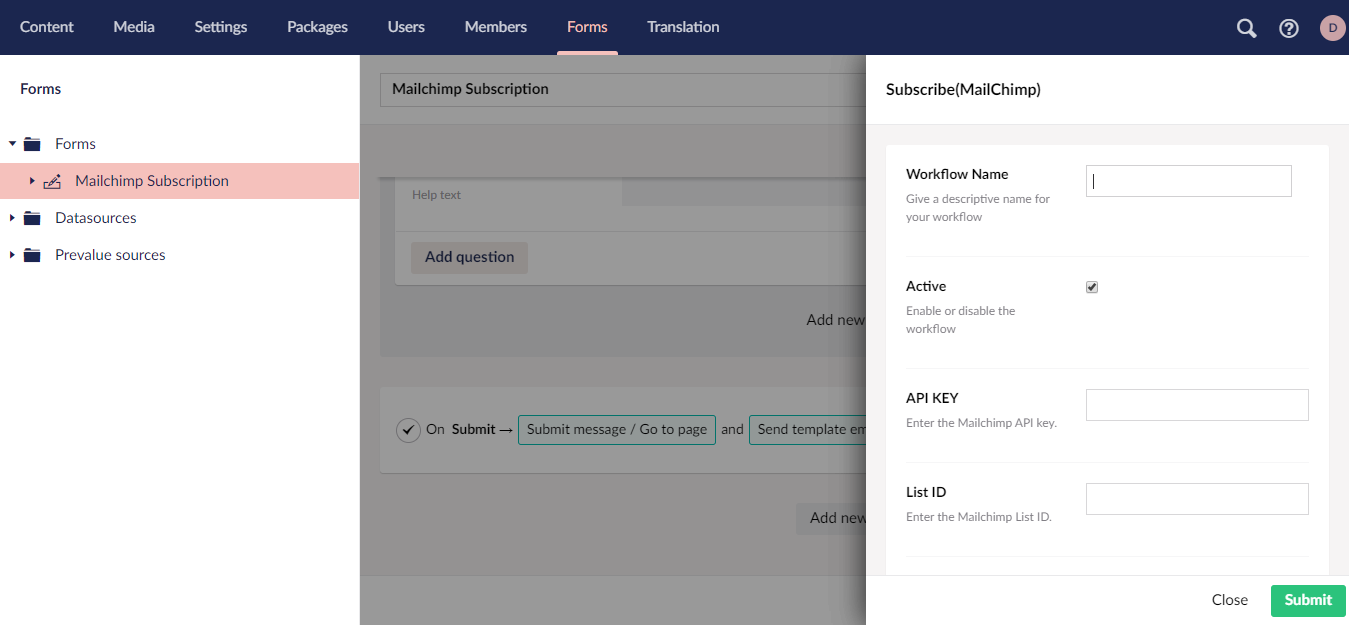1349x625 pixels.
Task: Open the Send template email workflow
Action: [808, 429]
